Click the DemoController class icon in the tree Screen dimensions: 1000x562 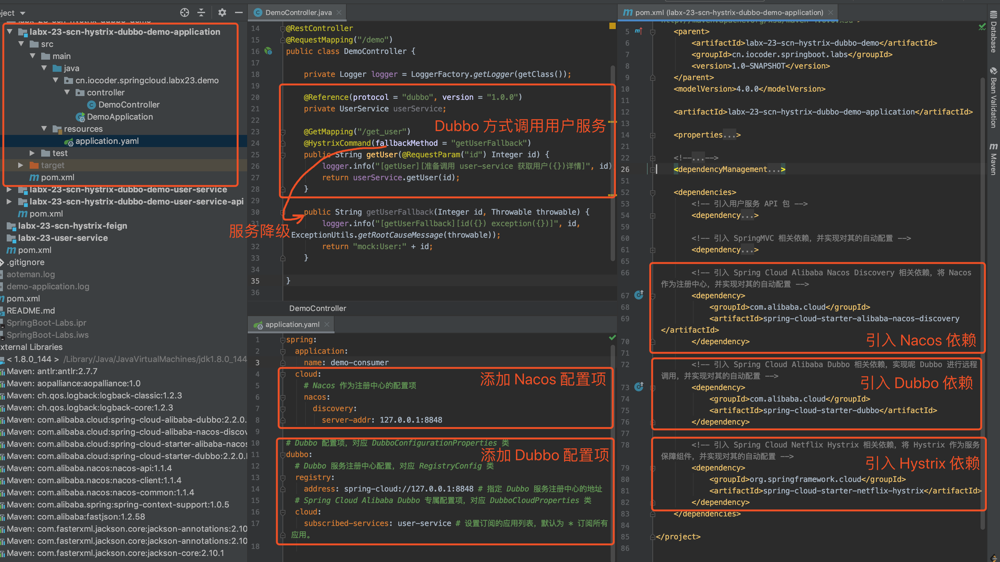tap(91, 105)
